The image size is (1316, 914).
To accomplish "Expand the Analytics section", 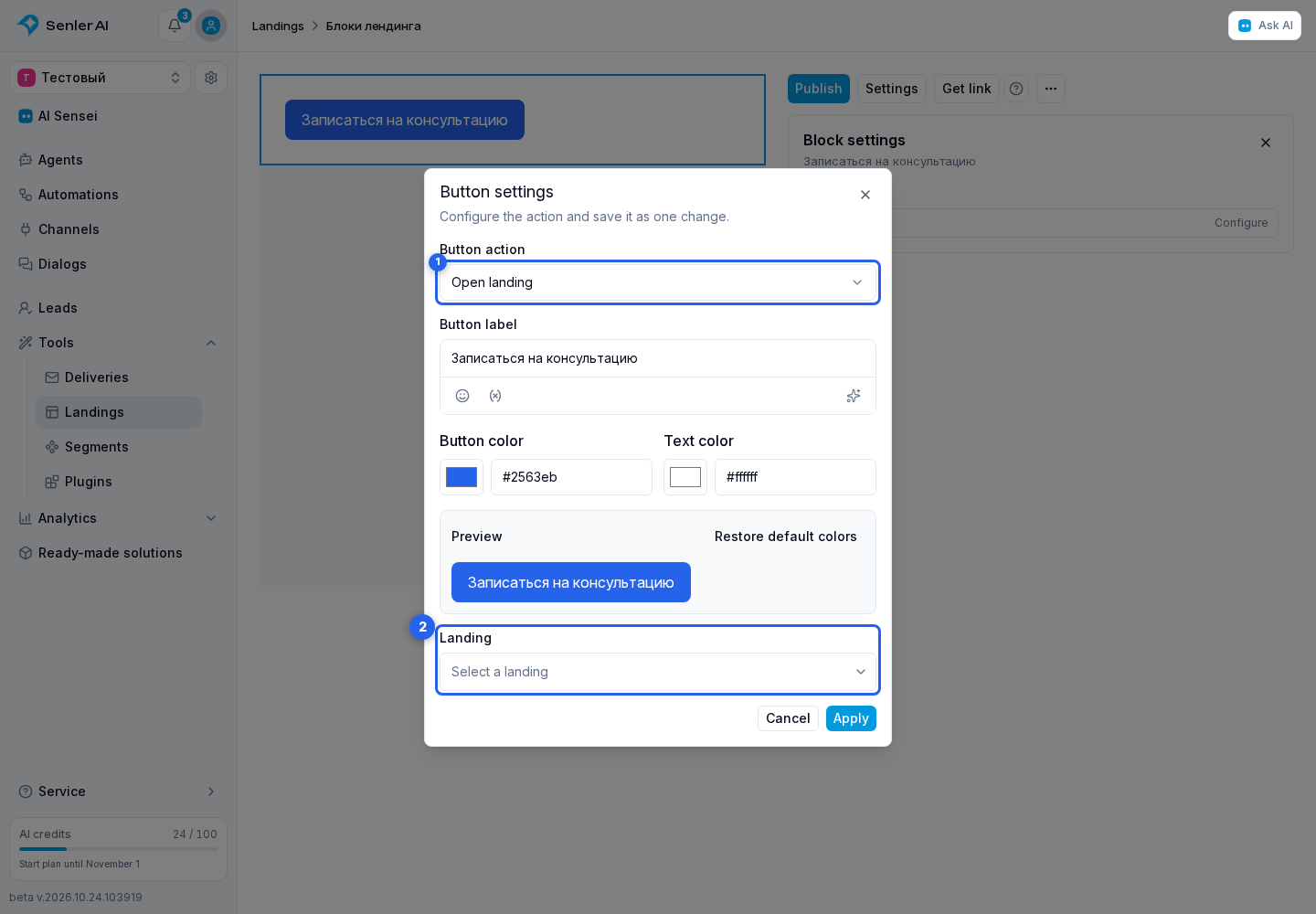I will 211,518.
